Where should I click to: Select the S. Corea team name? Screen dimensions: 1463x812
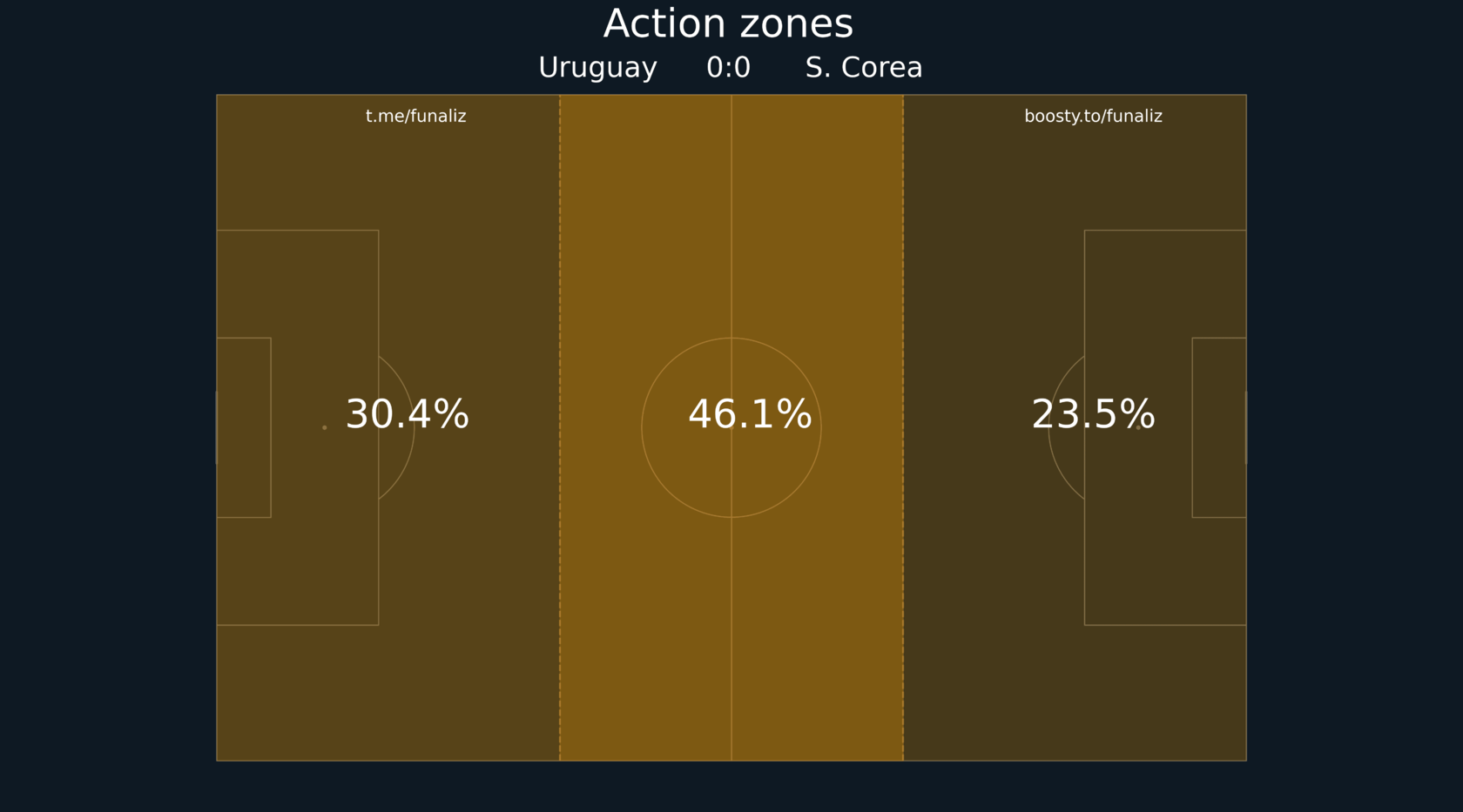pos(864,67)
